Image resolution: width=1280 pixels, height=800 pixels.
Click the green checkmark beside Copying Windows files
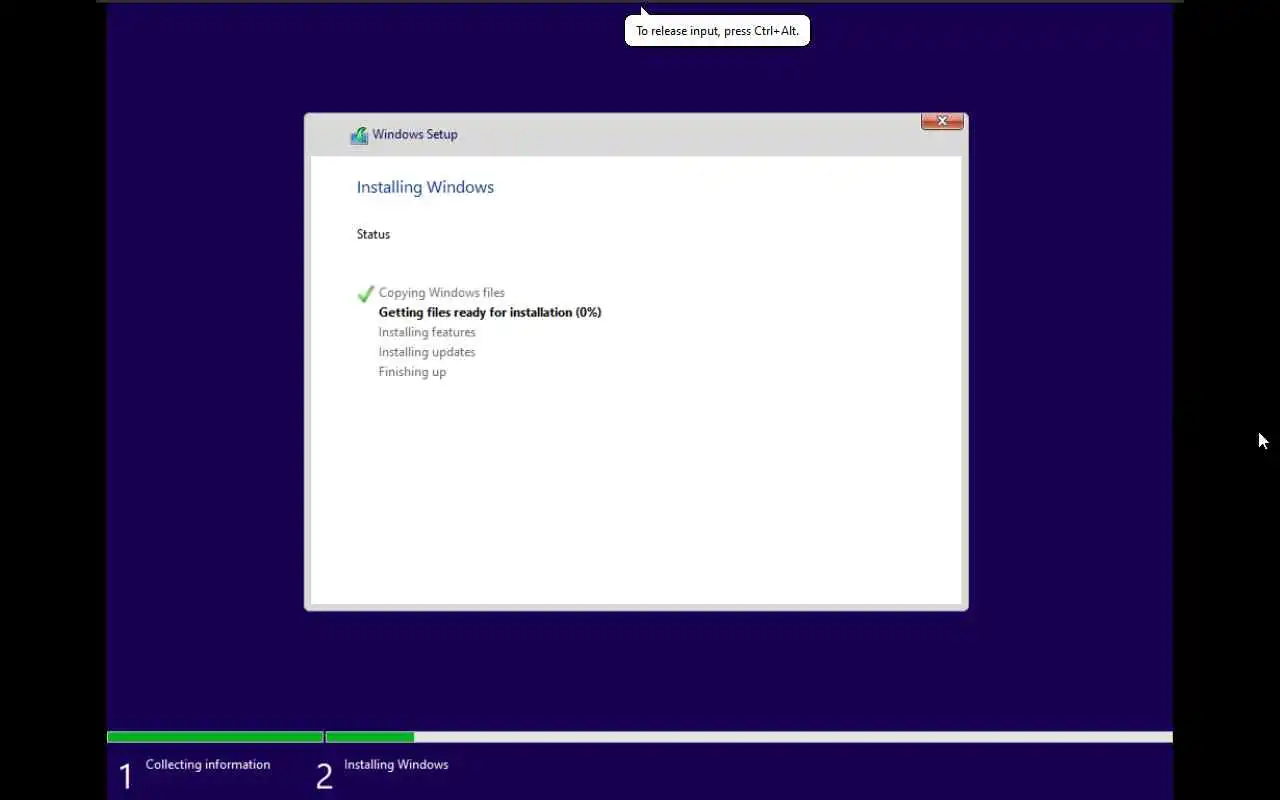pos(366,293)
